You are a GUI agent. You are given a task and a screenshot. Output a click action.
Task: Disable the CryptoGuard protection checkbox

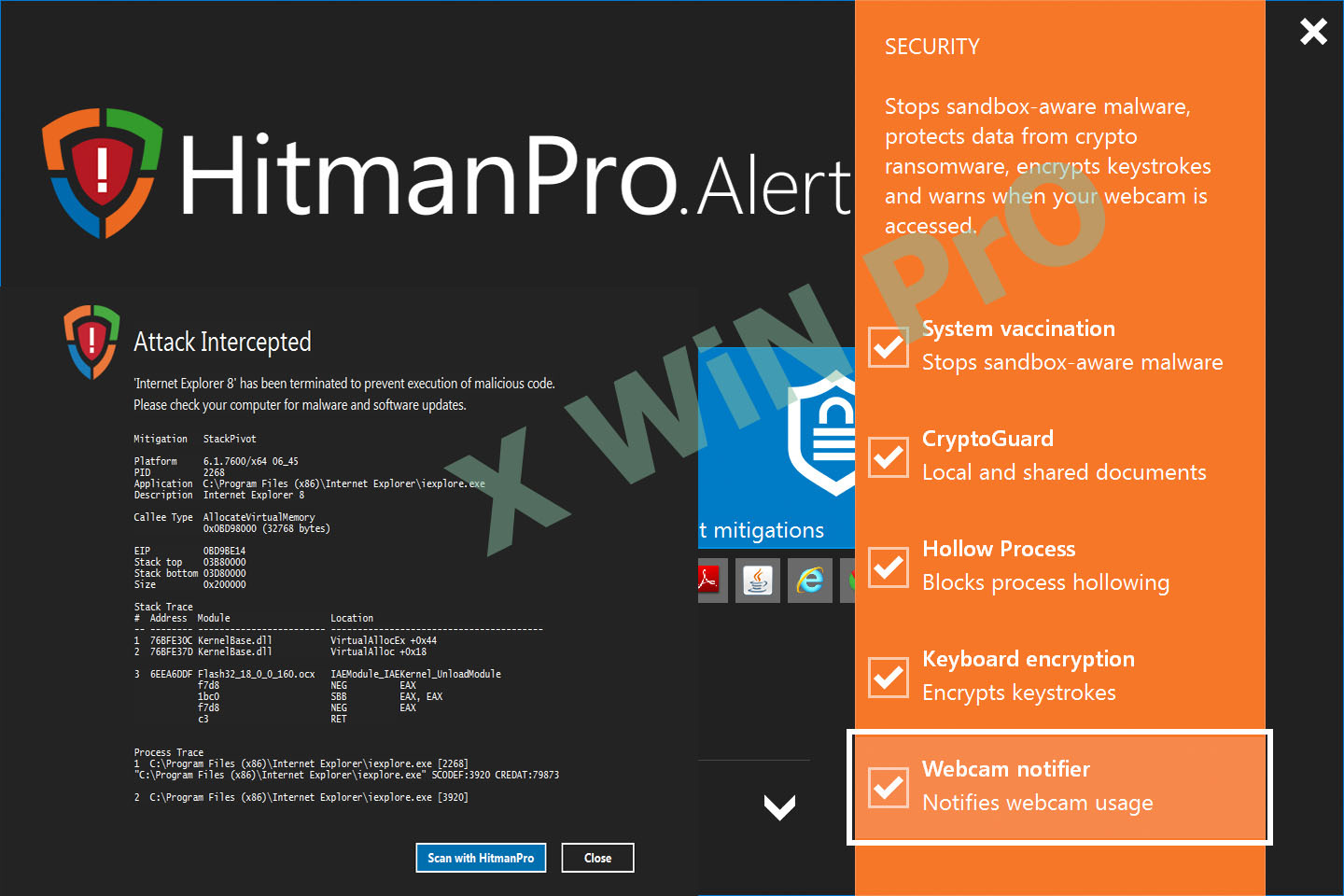click(x=888, y=457)
